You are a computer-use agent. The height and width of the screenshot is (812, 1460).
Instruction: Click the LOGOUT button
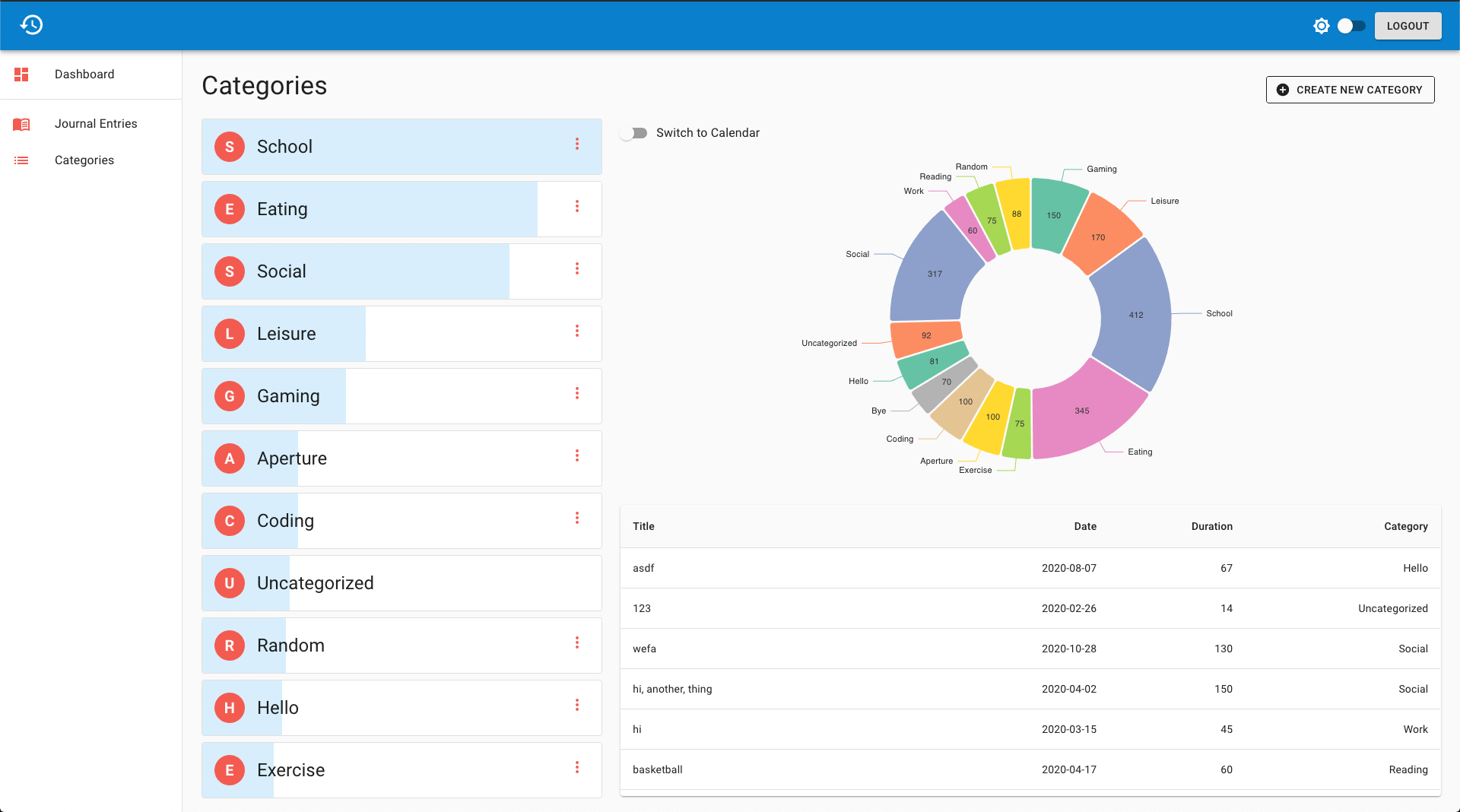click(x=1408, y=26)
